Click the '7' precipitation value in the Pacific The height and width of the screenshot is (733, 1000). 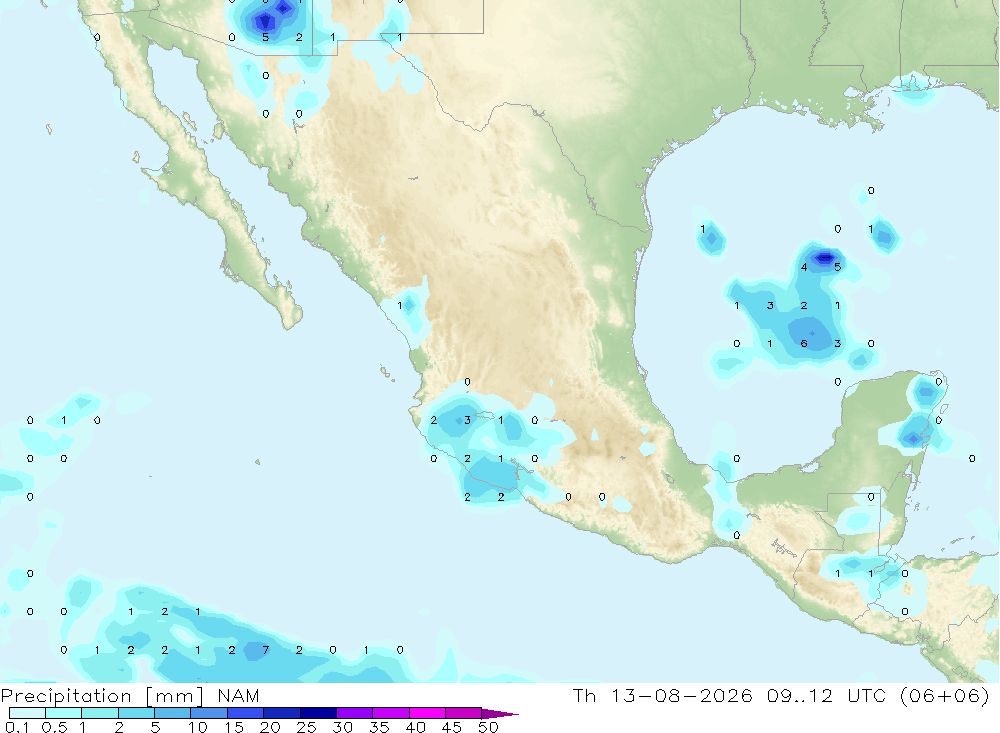pyautogui.click(x=265, y=650)
